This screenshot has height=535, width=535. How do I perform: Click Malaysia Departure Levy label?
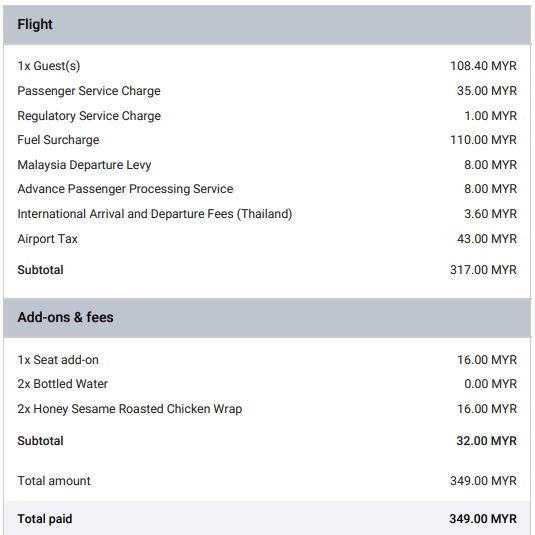click(x=84, y=165)
